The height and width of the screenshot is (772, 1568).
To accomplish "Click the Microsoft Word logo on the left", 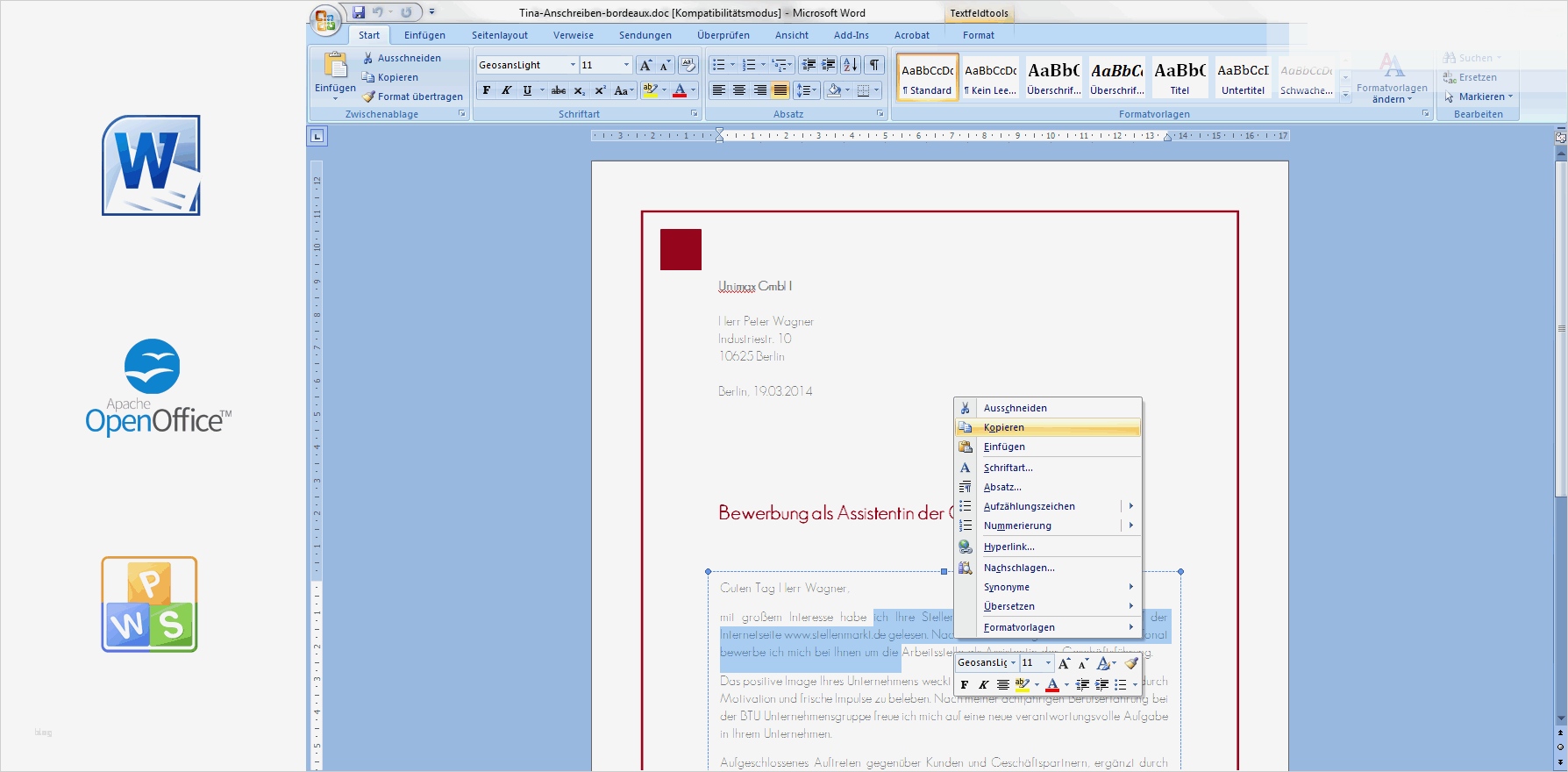I will click(152, 166).
